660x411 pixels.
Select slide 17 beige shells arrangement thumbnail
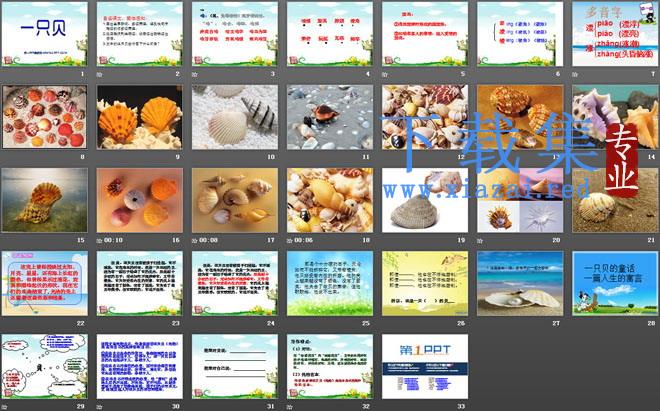235,200
